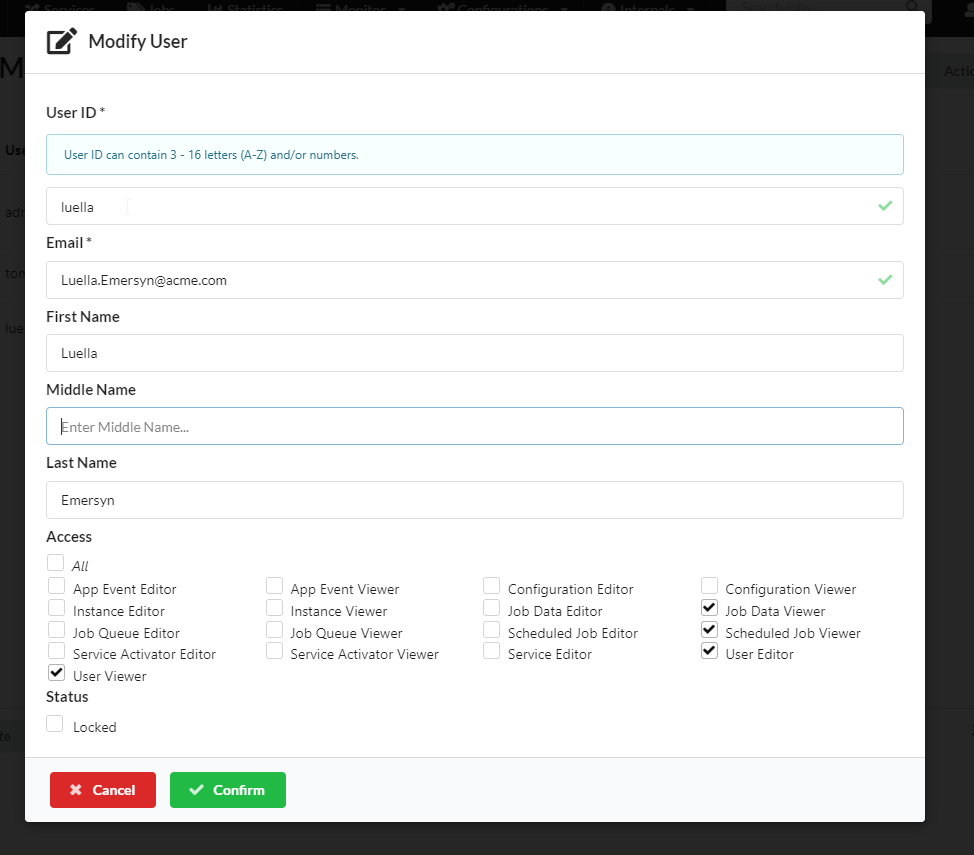Toggle the User Viewer checkbox off

pos(56,674)
